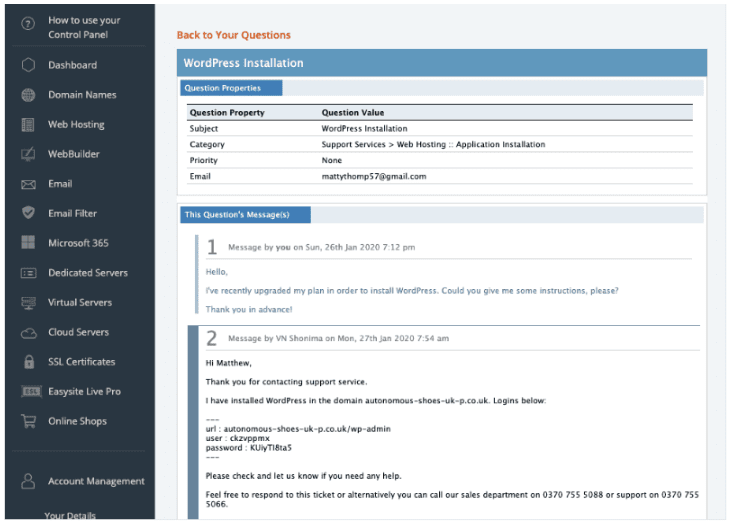Open the Email sidebar entry
Image resolution: width=733 pixels, height=527 pixels.
coord(60,184)
